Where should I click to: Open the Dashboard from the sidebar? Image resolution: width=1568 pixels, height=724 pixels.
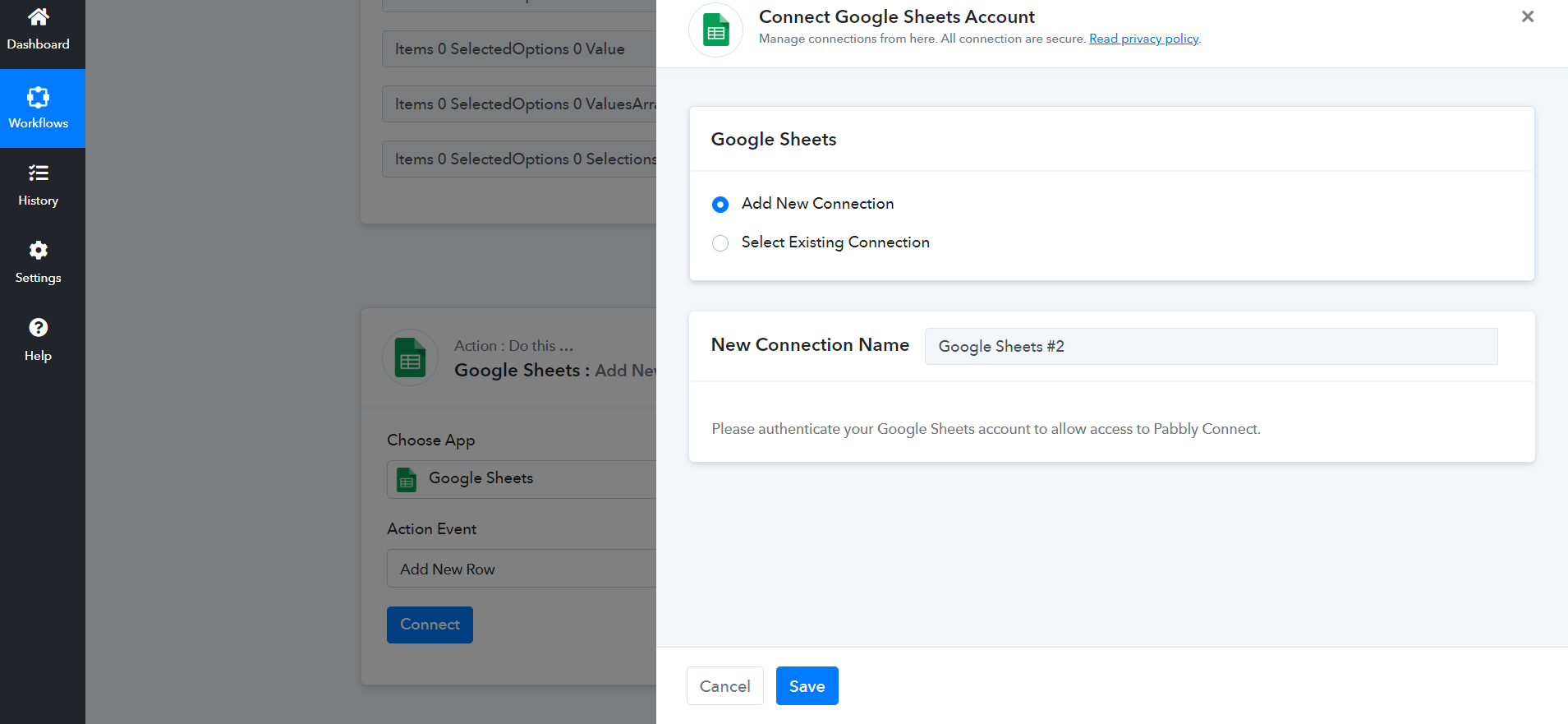coord(39,31)
